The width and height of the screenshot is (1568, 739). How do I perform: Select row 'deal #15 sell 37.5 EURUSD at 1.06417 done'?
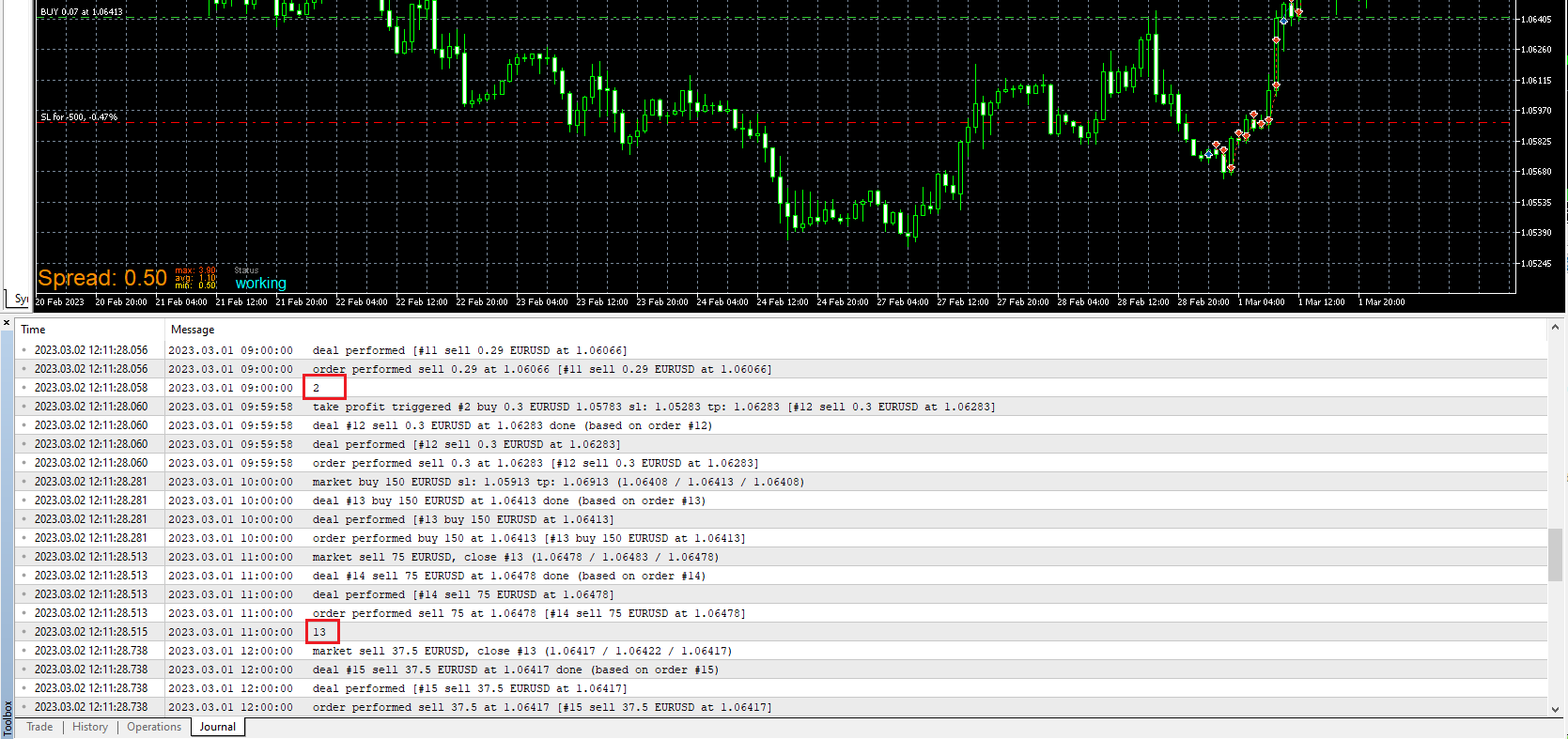[782, 670]
